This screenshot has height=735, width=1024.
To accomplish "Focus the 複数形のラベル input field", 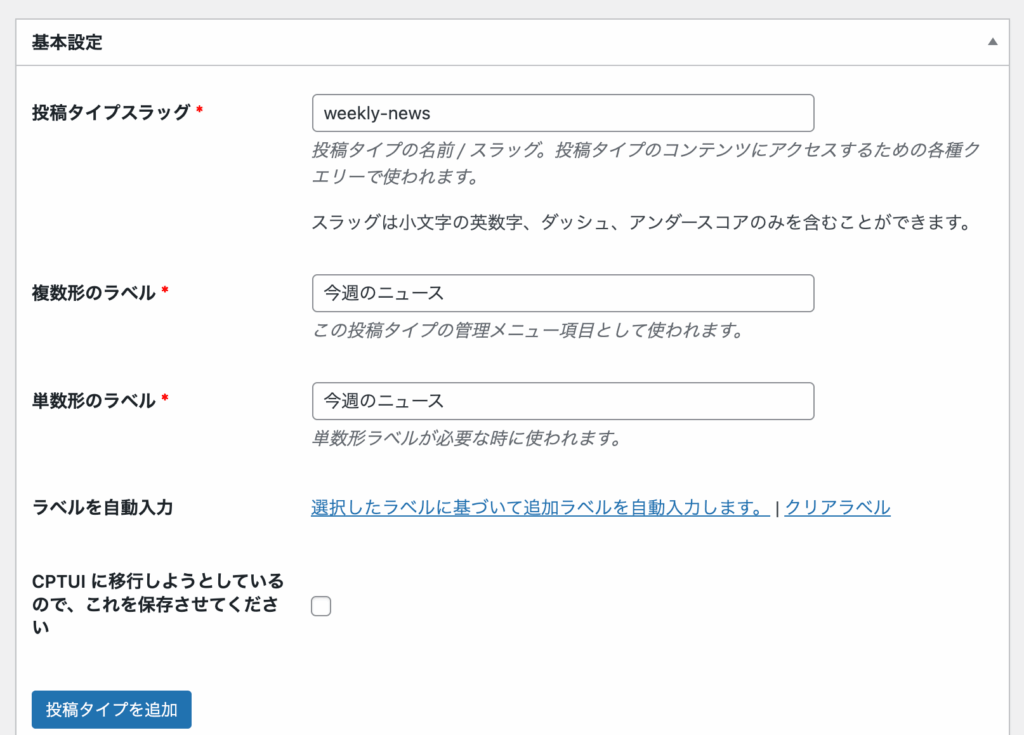I will click(x=562, y=293).
